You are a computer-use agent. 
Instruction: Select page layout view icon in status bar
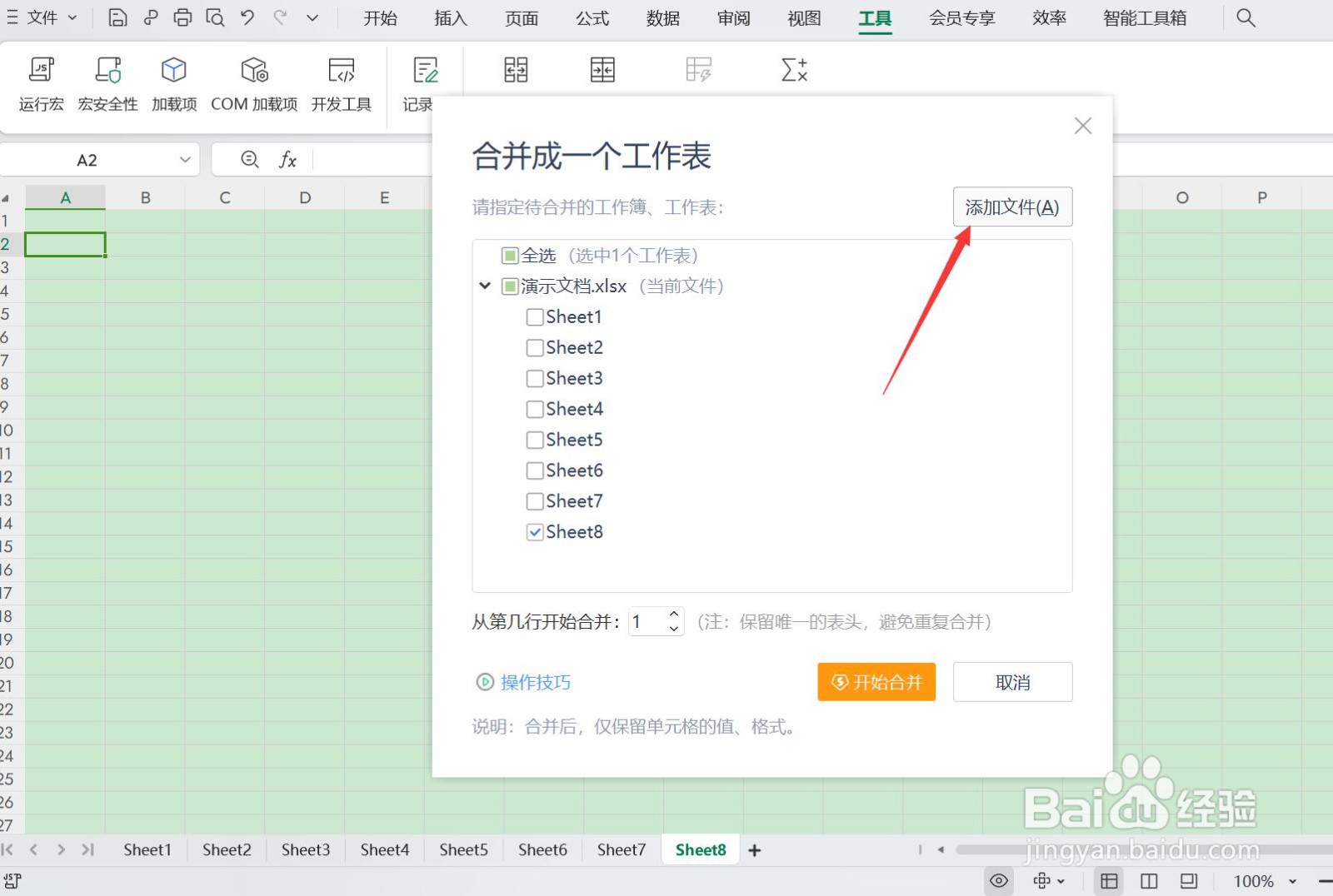point(1189,880)
